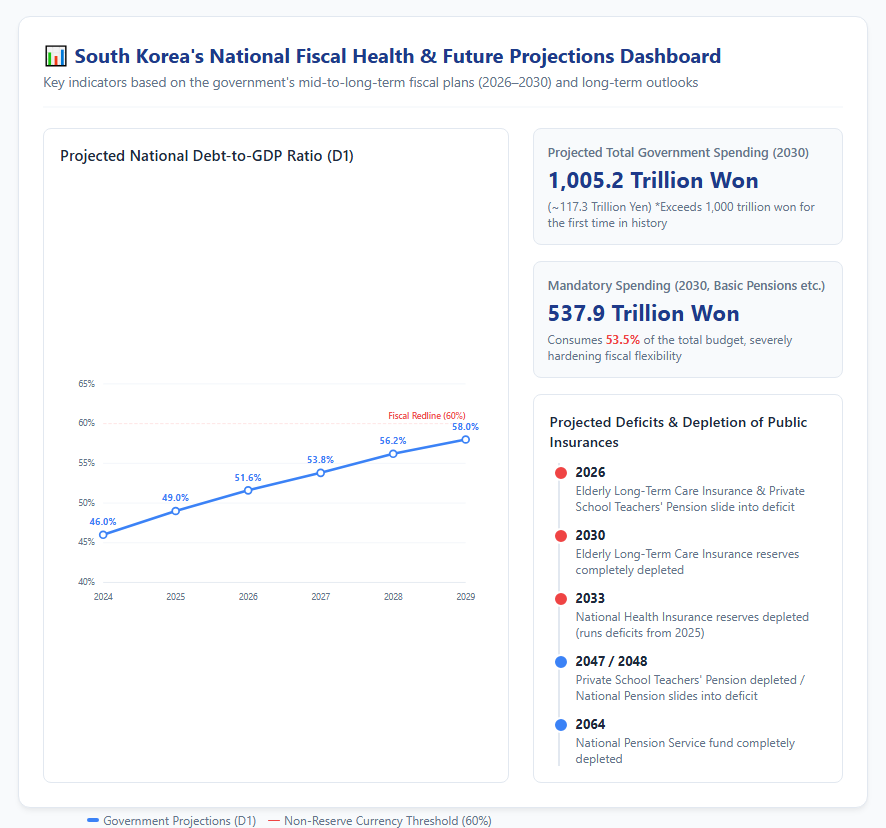Click the "National Health Insurance reserves depleted" description

[x=692, y=625]
